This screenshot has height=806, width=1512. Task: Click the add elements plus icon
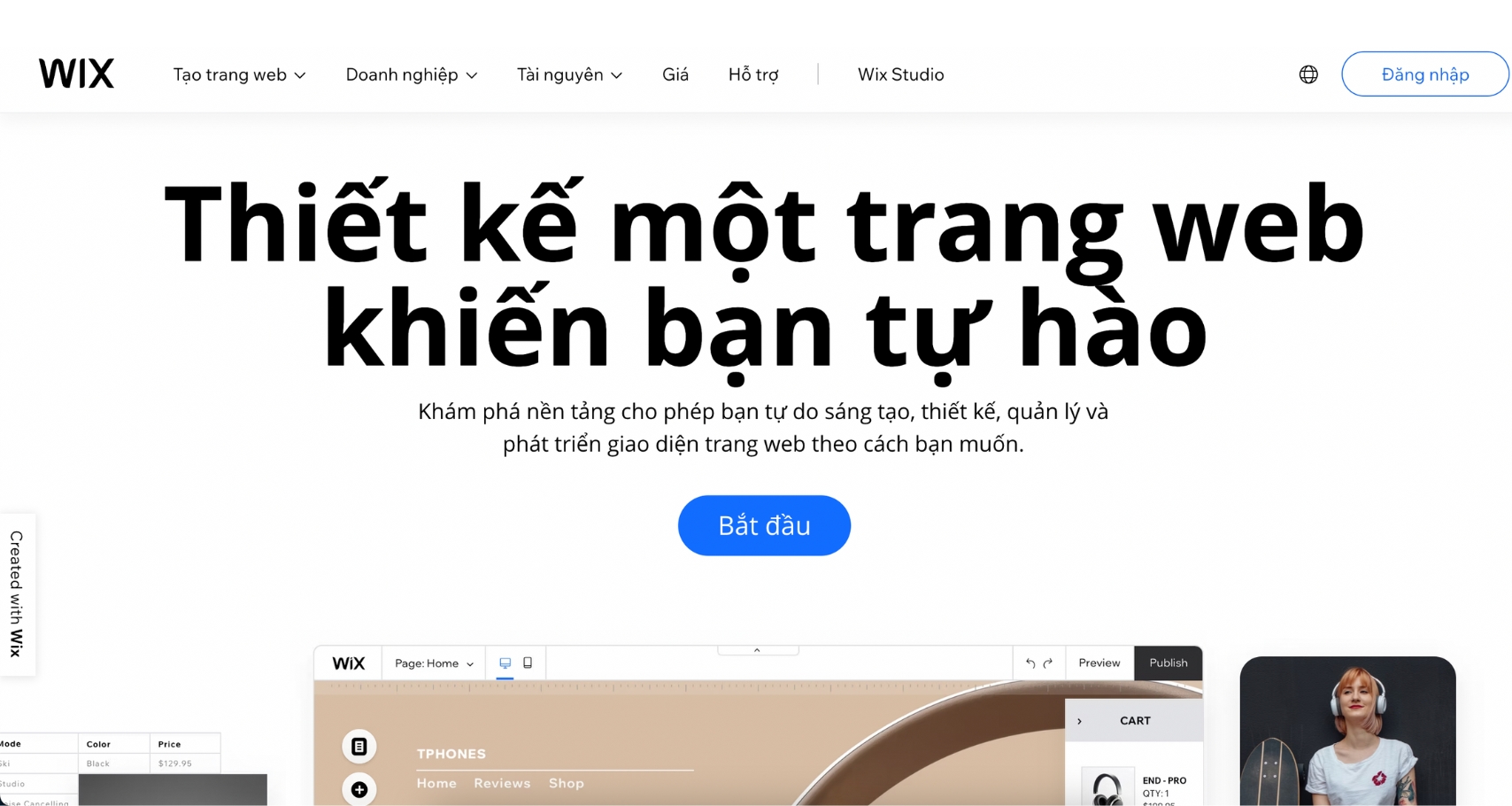[359, 789]
